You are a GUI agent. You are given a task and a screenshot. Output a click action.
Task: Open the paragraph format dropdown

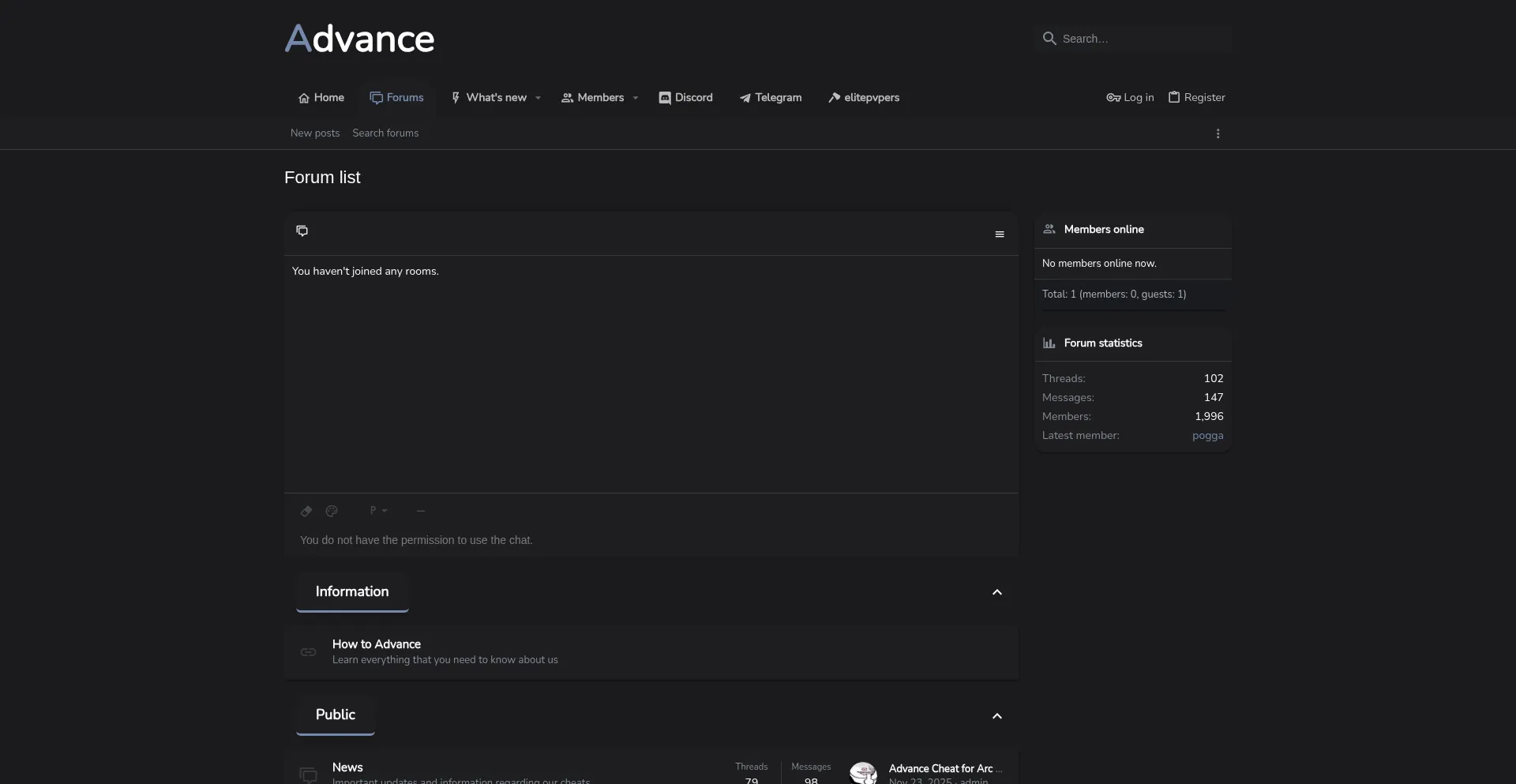[378, 511]
